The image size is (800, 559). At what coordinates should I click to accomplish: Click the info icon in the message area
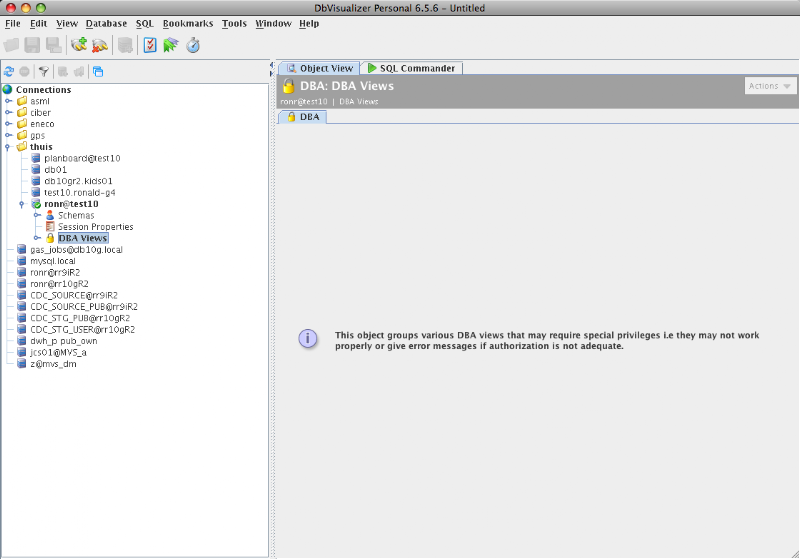pyautogui.click(x=308, y=339)
